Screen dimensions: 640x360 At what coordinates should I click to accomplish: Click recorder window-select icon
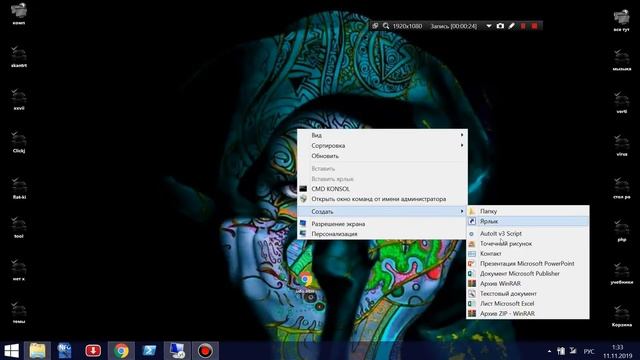click(375, 26)
